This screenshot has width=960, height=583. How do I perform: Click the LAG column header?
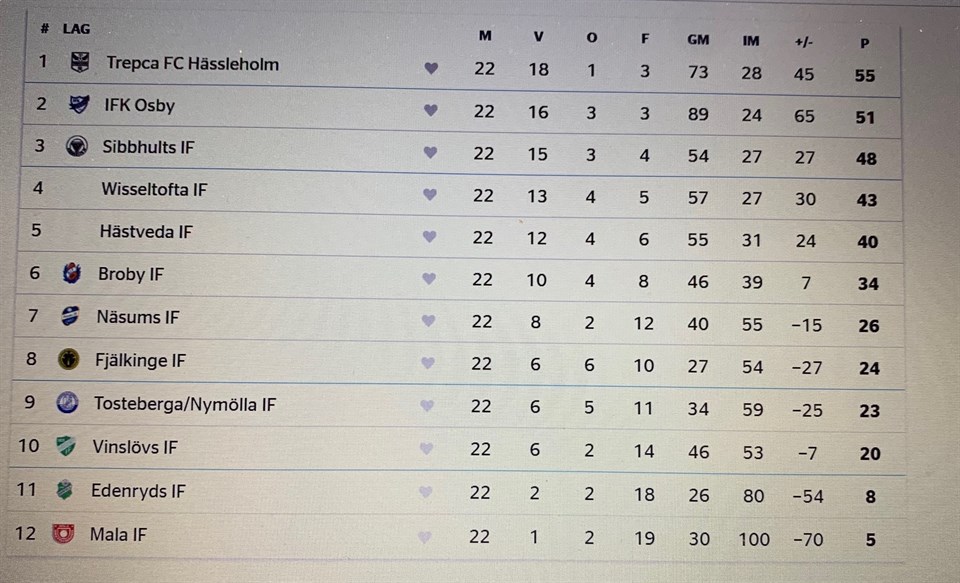tap(76, 29)
